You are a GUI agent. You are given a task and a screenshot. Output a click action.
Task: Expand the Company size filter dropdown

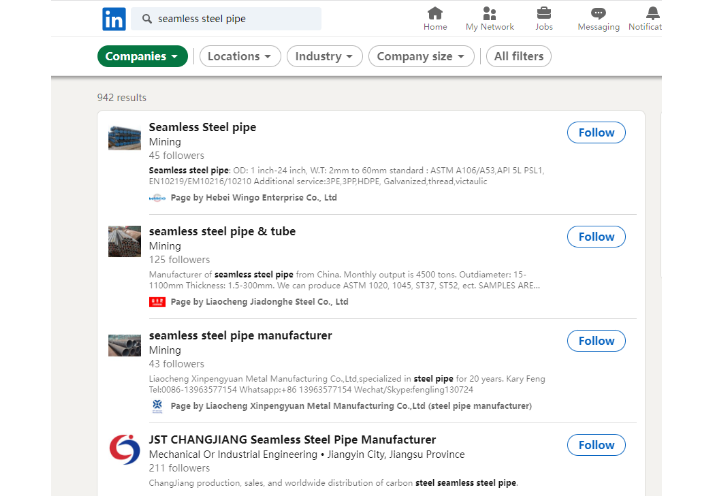tap(421, 56)
